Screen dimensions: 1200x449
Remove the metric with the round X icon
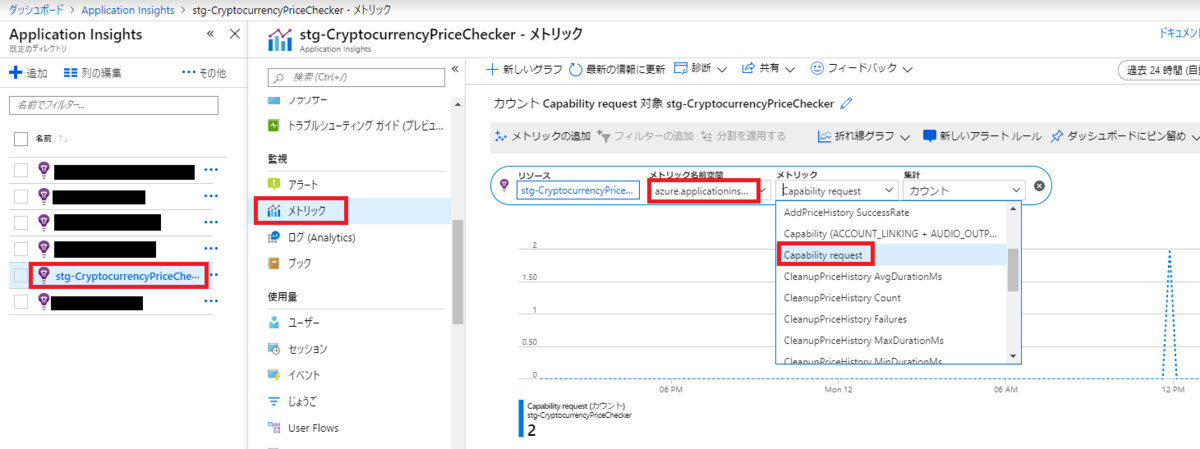click(x=1039, y=186)
